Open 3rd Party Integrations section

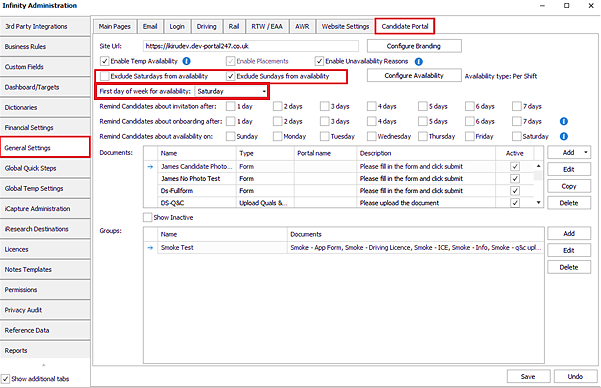(45, 26)
